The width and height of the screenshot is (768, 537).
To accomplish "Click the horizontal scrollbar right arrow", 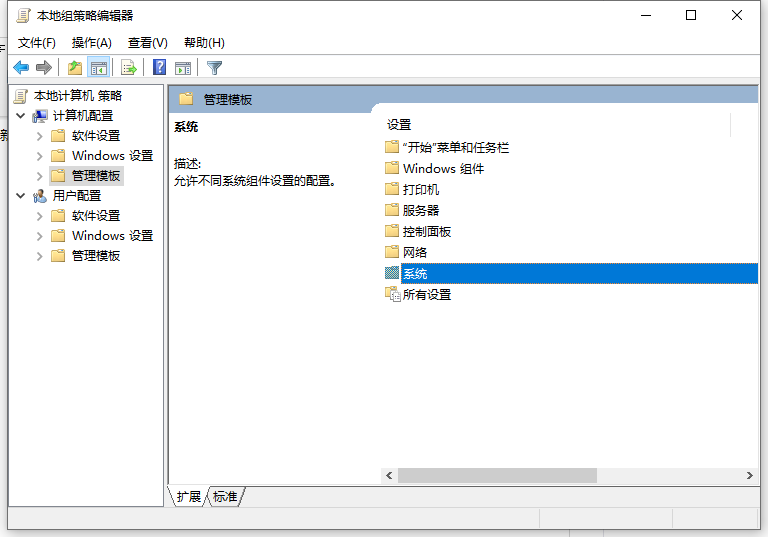I will tap(750, 476).
